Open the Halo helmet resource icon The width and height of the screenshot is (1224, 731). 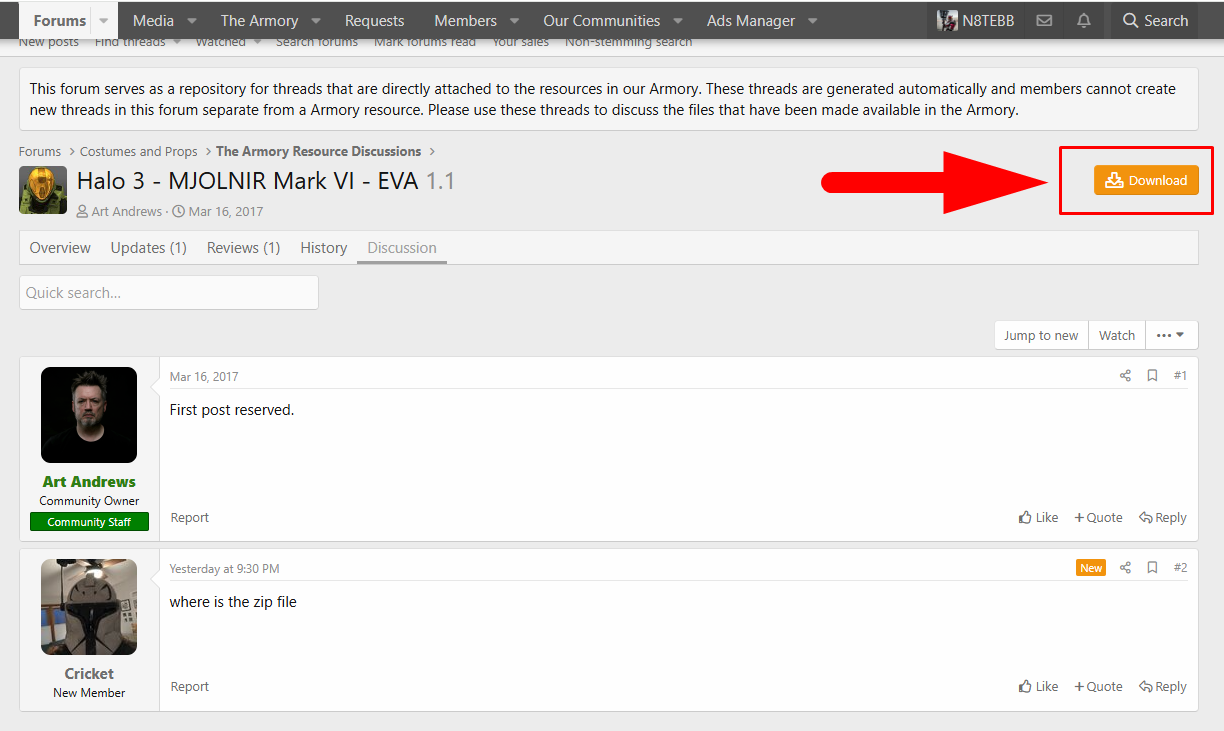pyautogui.click(x=43, y=190)
